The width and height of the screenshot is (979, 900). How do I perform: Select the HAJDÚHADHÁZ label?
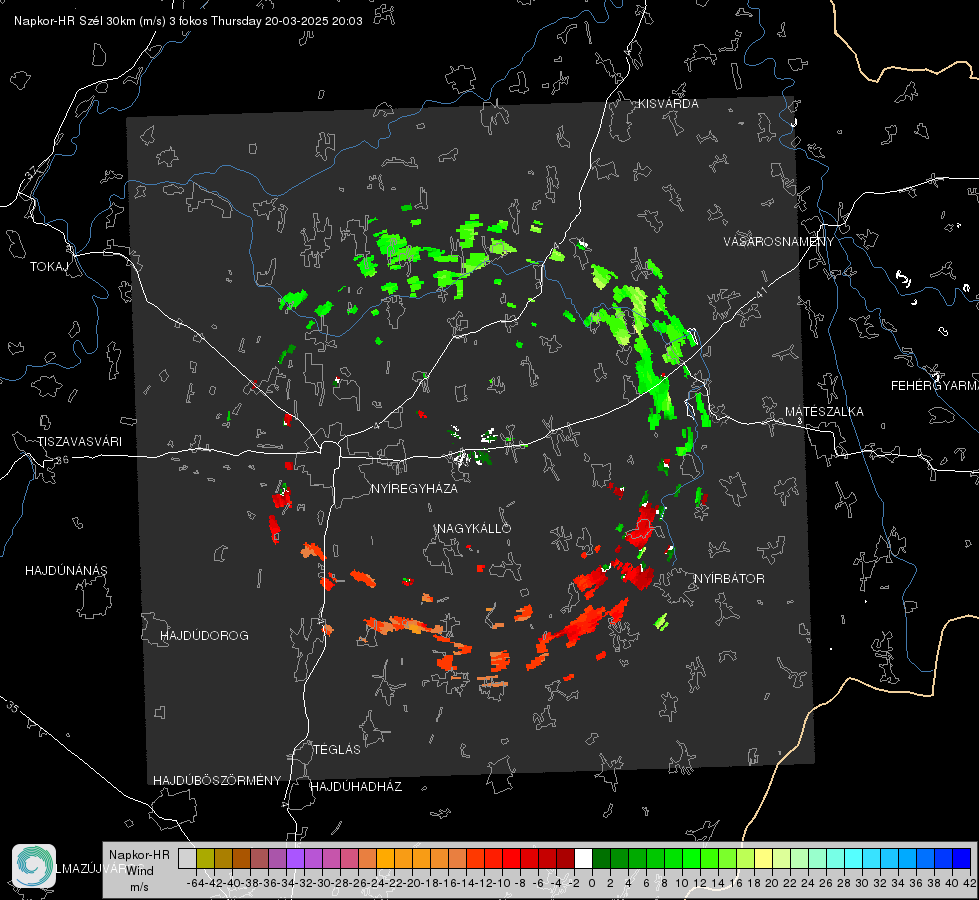coord(356,786)
